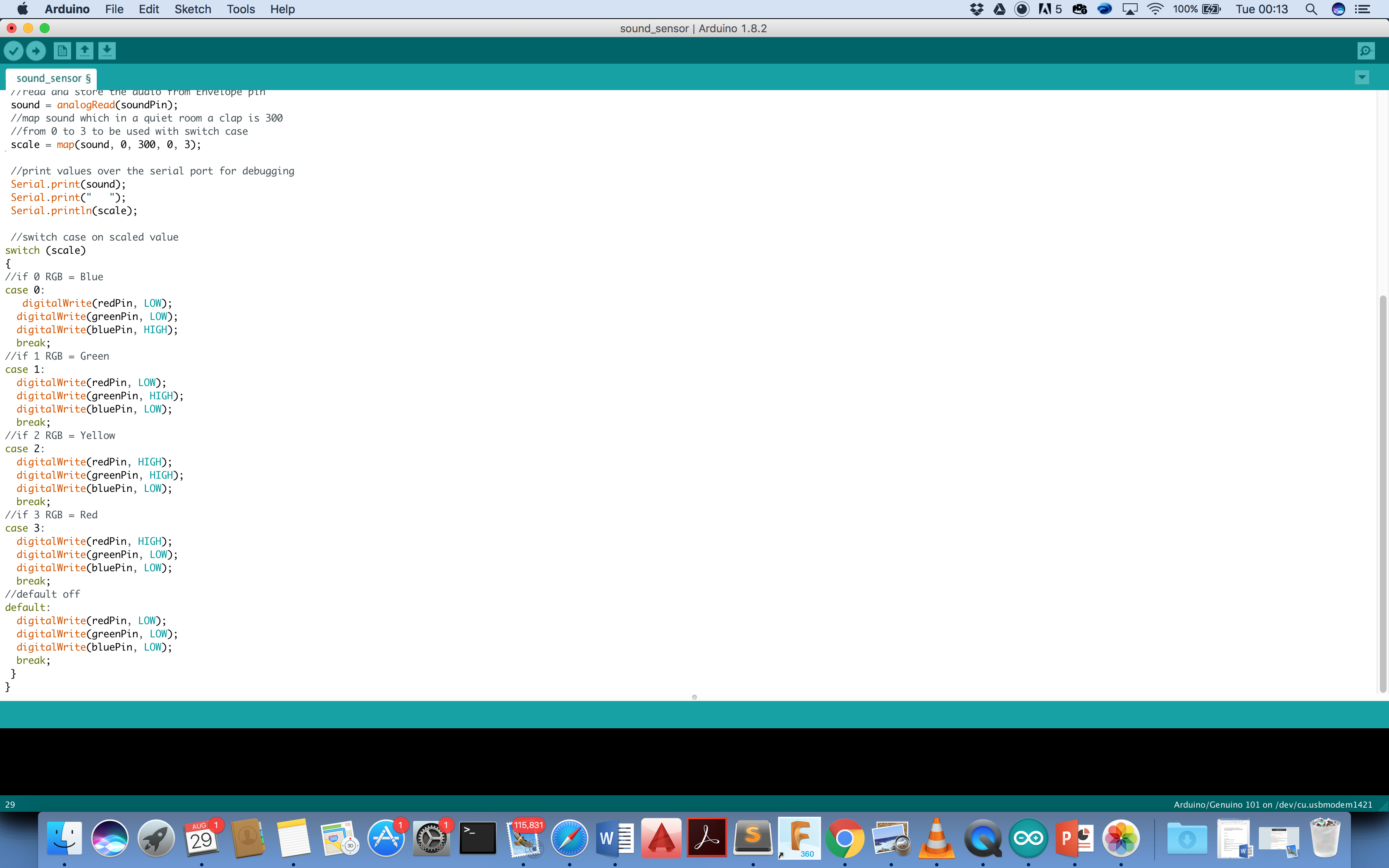Click the default: label in code
The height and width of the screenshot is (868, 1389).
tap(28, 607)
